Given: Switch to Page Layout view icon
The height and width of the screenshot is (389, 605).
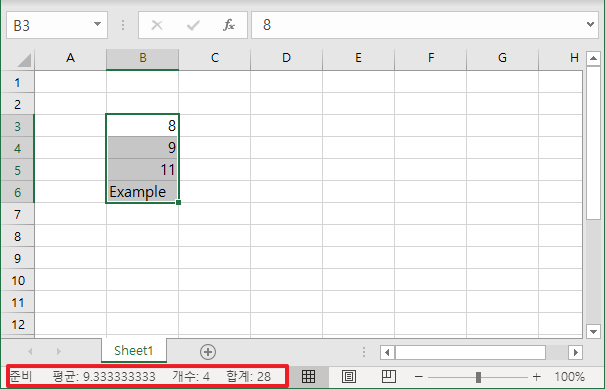Looking at the screenshot, I should click(349, 376).
